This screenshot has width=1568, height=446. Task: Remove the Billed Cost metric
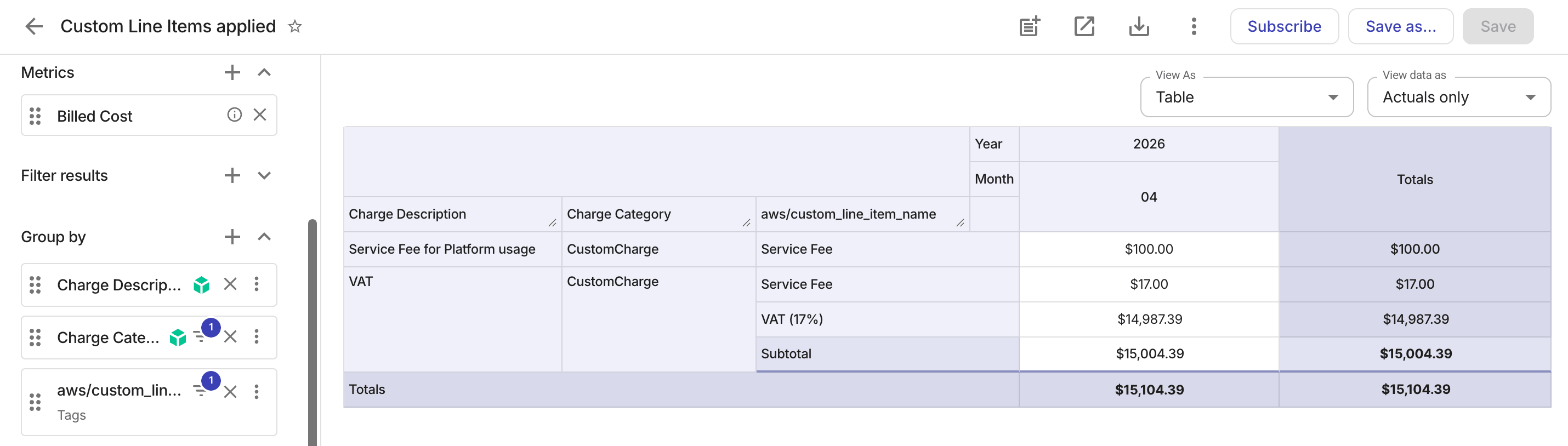click(260, 115)
